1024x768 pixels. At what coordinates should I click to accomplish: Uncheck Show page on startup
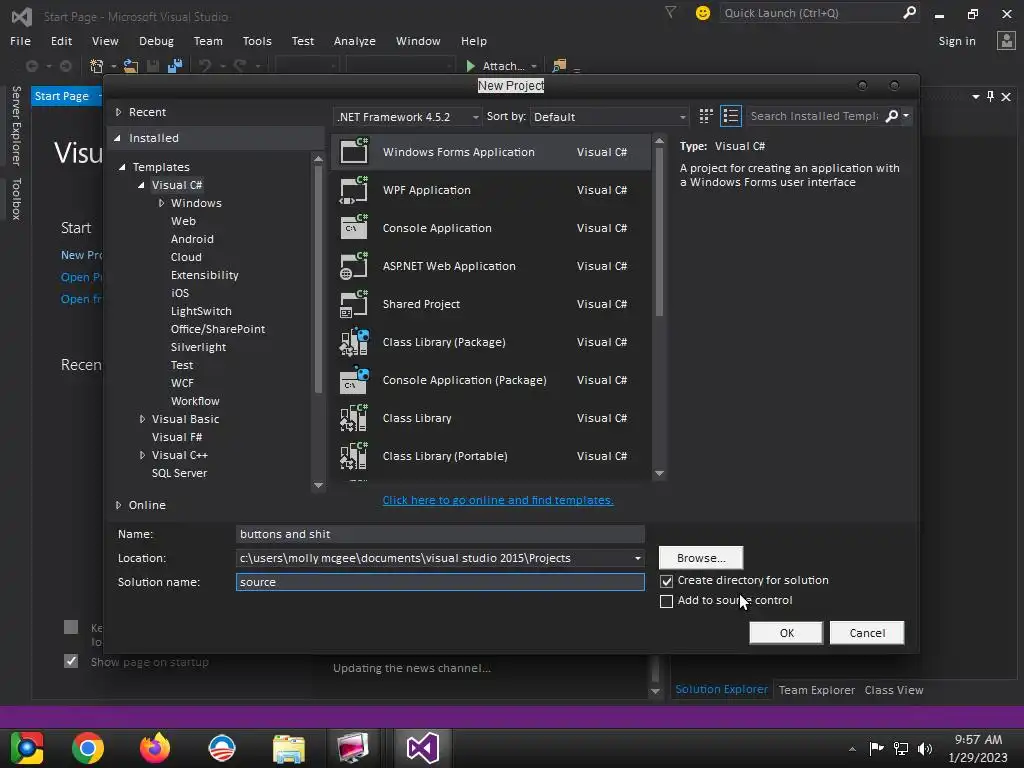(71, 662)
